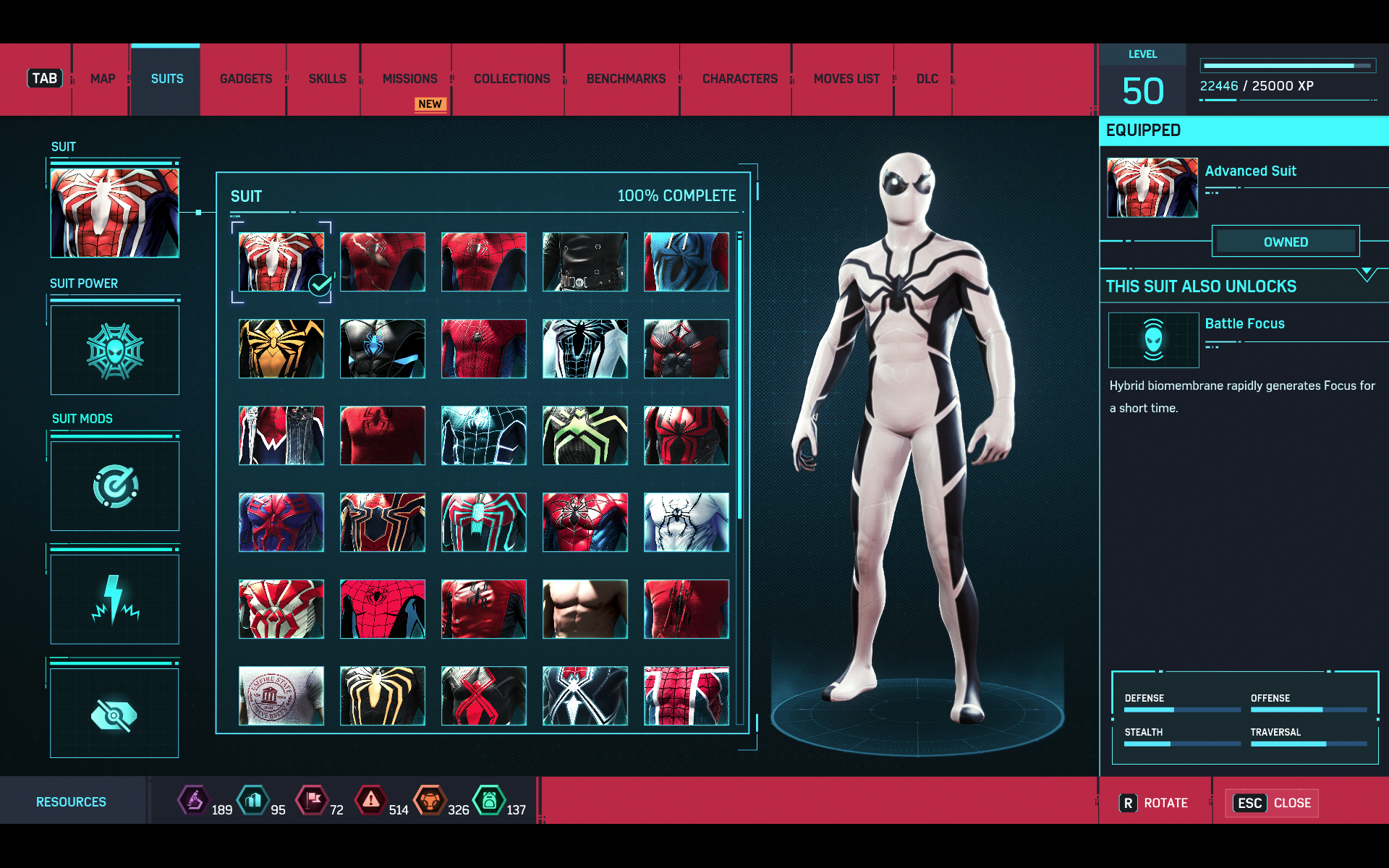
Task: Select the target-scan Suit Mod slot
Action: coord(114,486)
